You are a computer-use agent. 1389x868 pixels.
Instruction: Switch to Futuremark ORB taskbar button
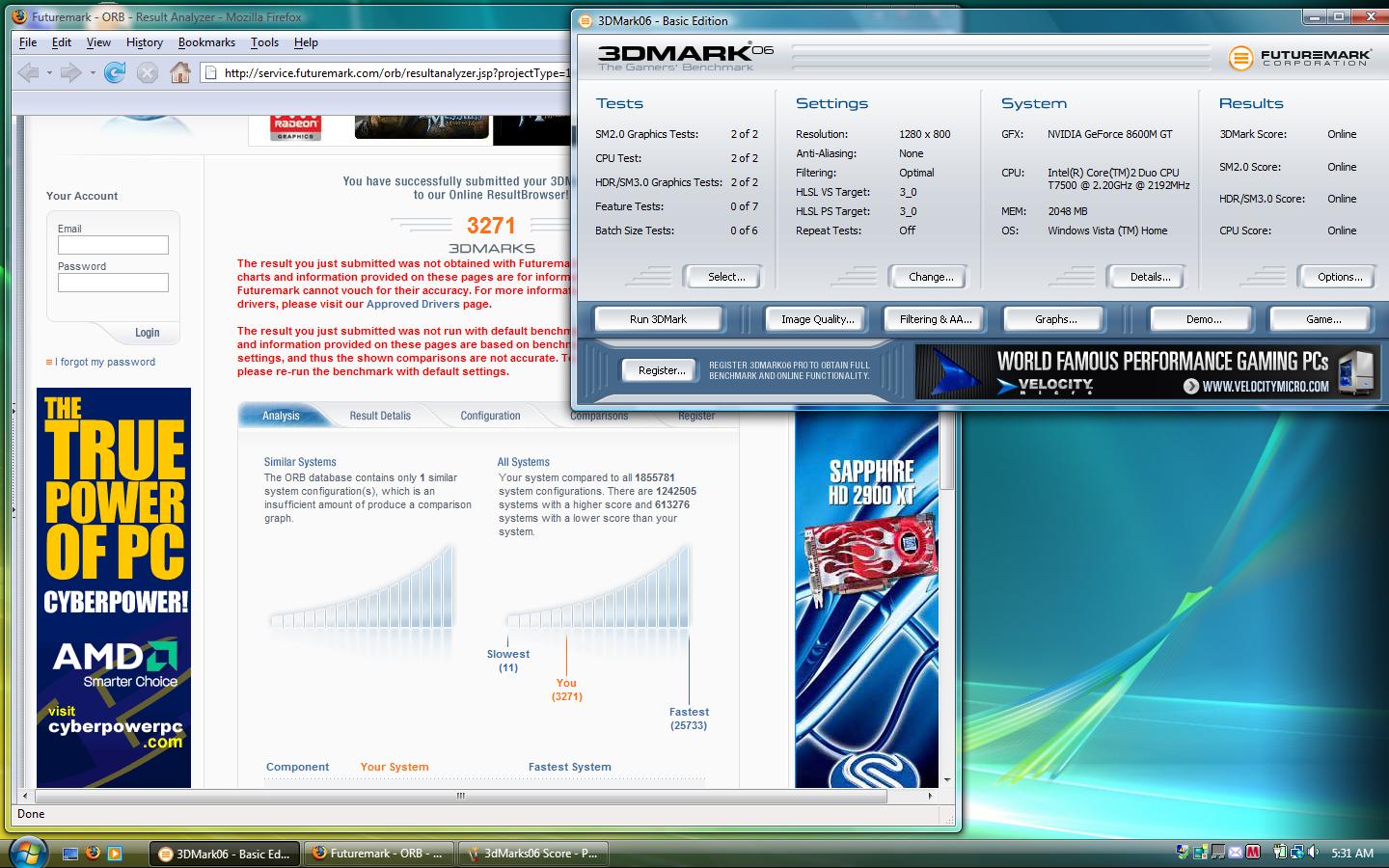[378, 854]
